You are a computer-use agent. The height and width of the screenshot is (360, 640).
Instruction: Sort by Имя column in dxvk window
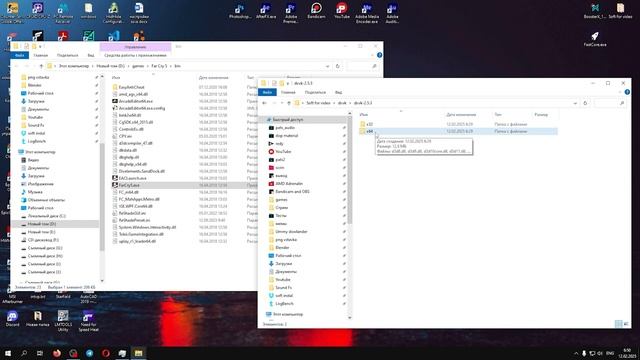click(364, 115)
